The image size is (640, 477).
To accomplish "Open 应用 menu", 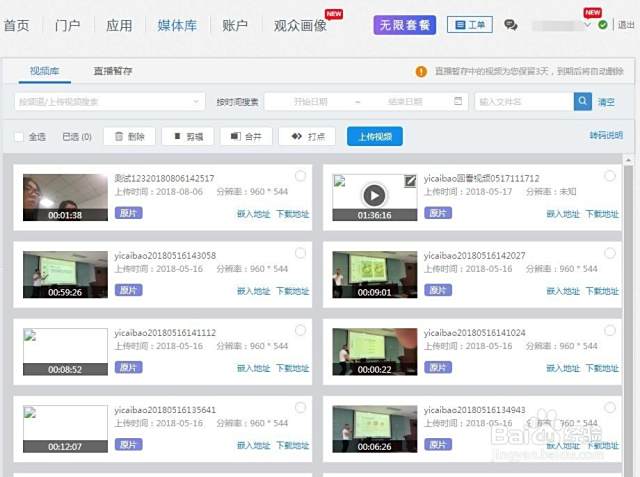I will [x=119, y=25].
